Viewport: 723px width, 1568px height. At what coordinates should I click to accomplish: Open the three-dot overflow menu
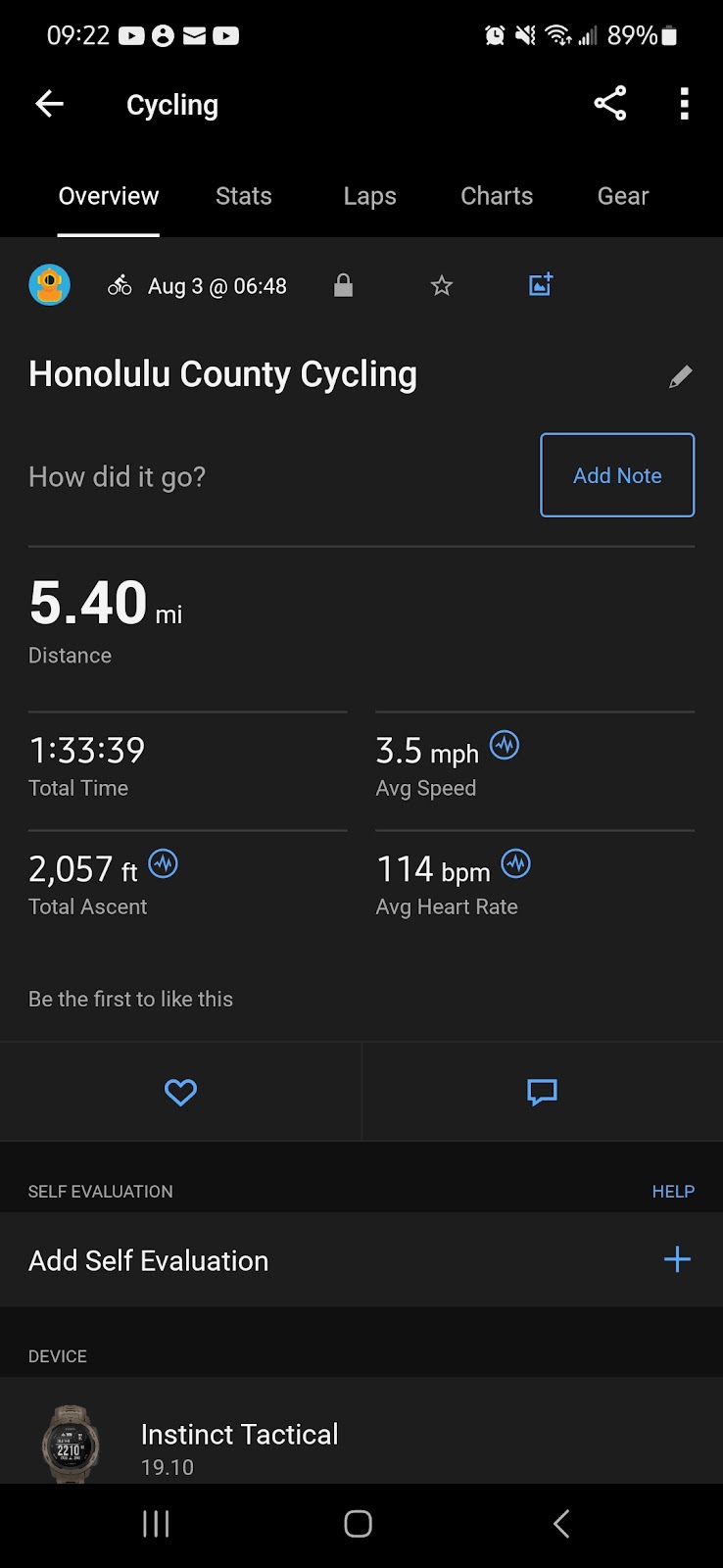tap(685, 104)
